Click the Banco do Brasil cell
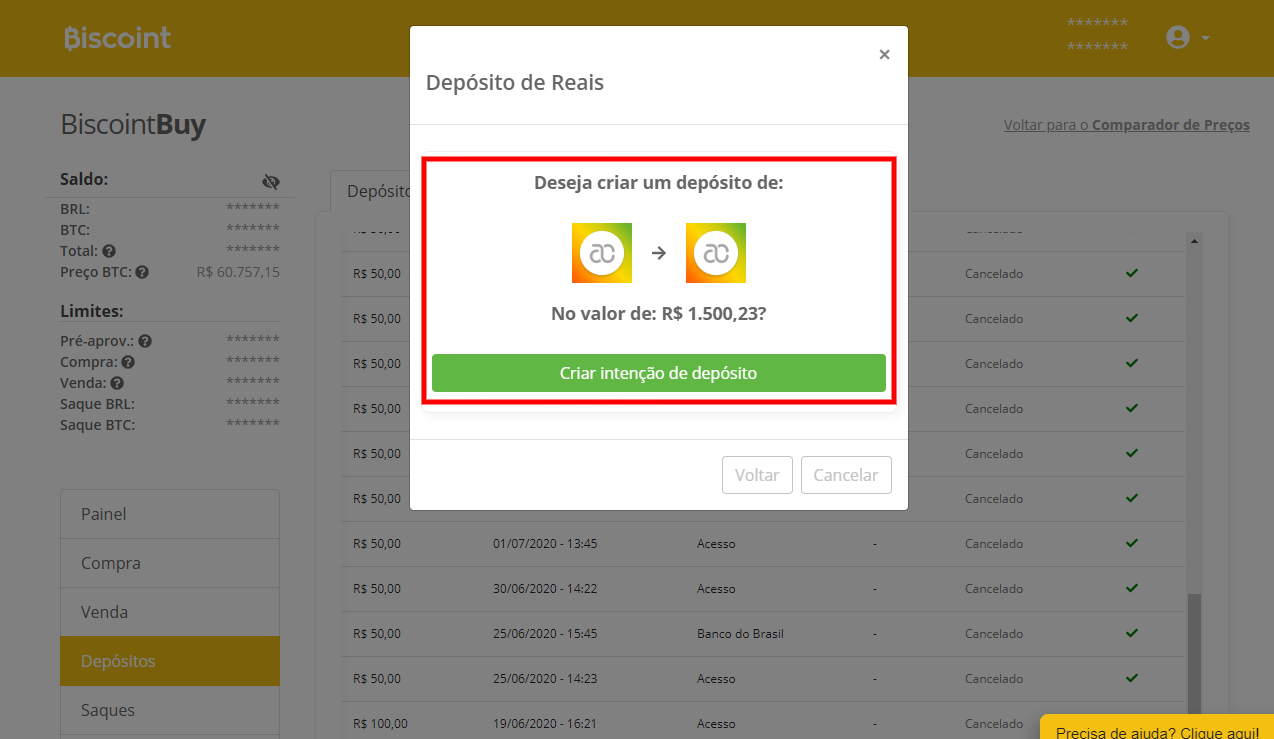Image resolution: width=1274 pixels, height=739 pixels. pyautogui.click(x=740, y=634)
